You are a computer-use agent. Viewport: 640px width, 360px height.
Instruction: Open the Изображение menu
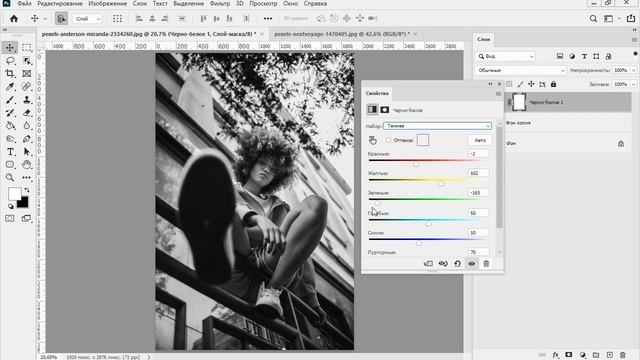click(x=107, y=3)
